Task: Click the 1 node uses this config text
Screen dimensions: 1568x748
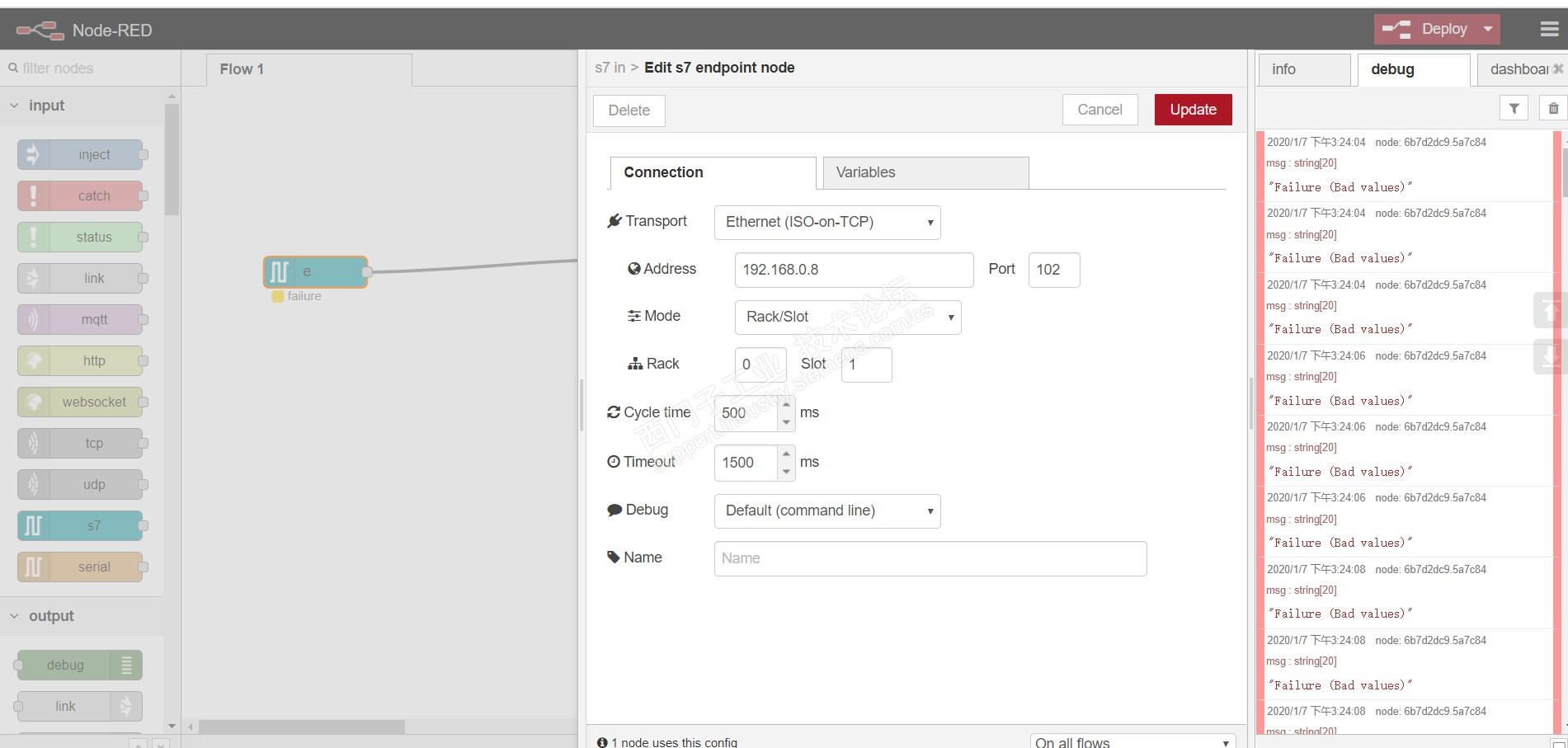Action: point(674,742)
